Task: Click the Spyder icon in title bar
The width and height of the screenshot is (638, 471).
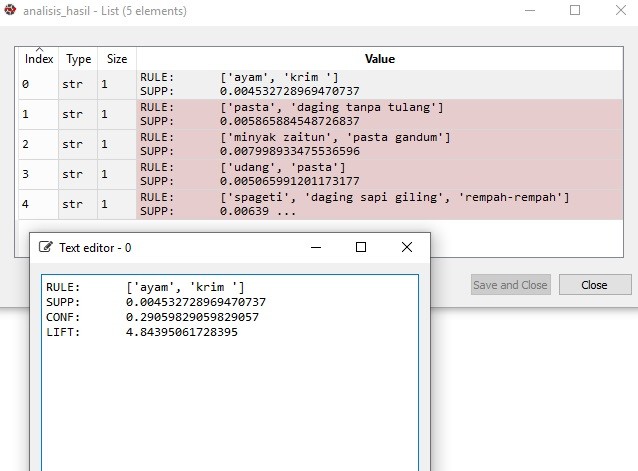Action: [x=11, y=11]
